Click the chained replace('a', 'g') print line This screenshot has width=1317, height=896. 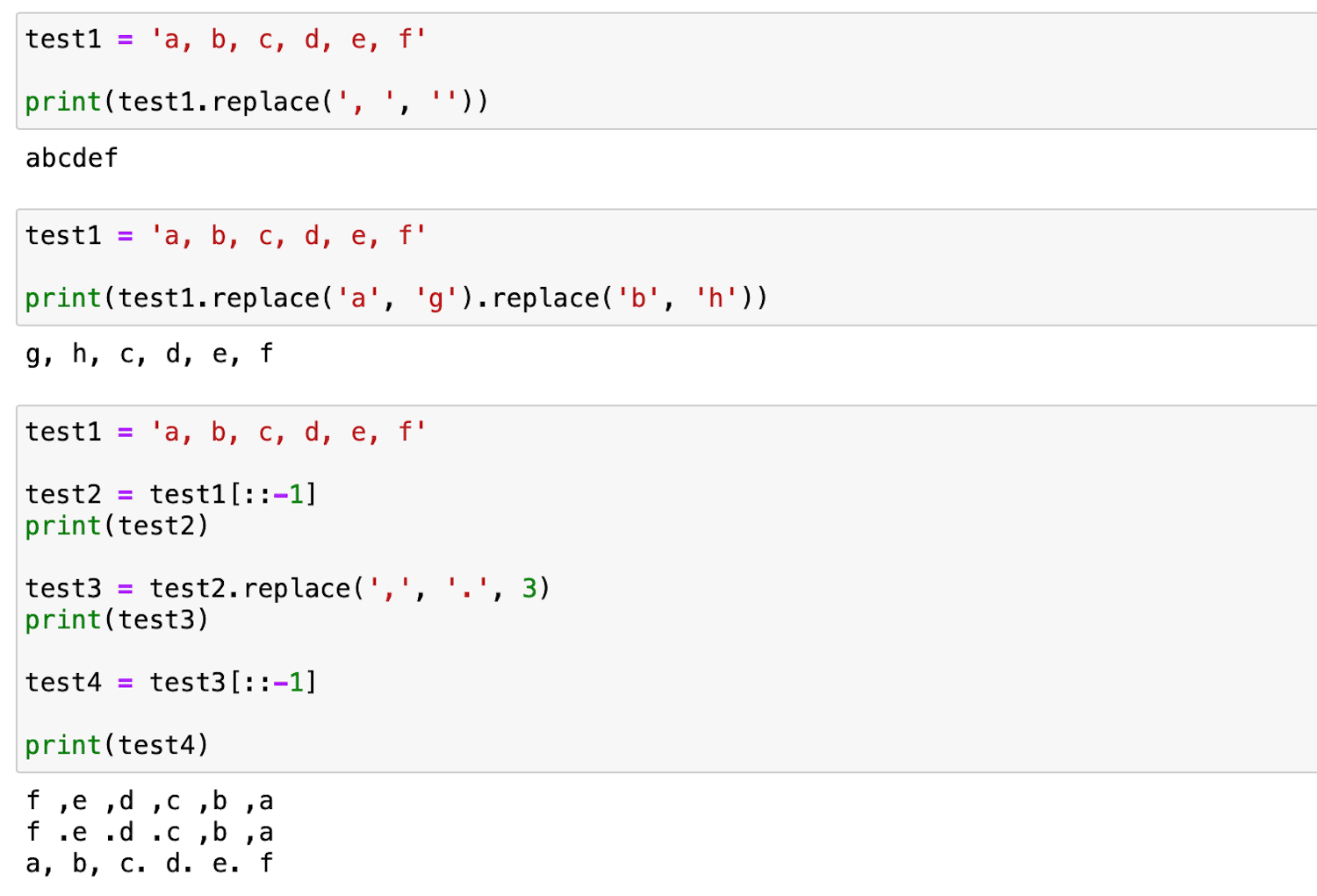click(x=396, y=298)
